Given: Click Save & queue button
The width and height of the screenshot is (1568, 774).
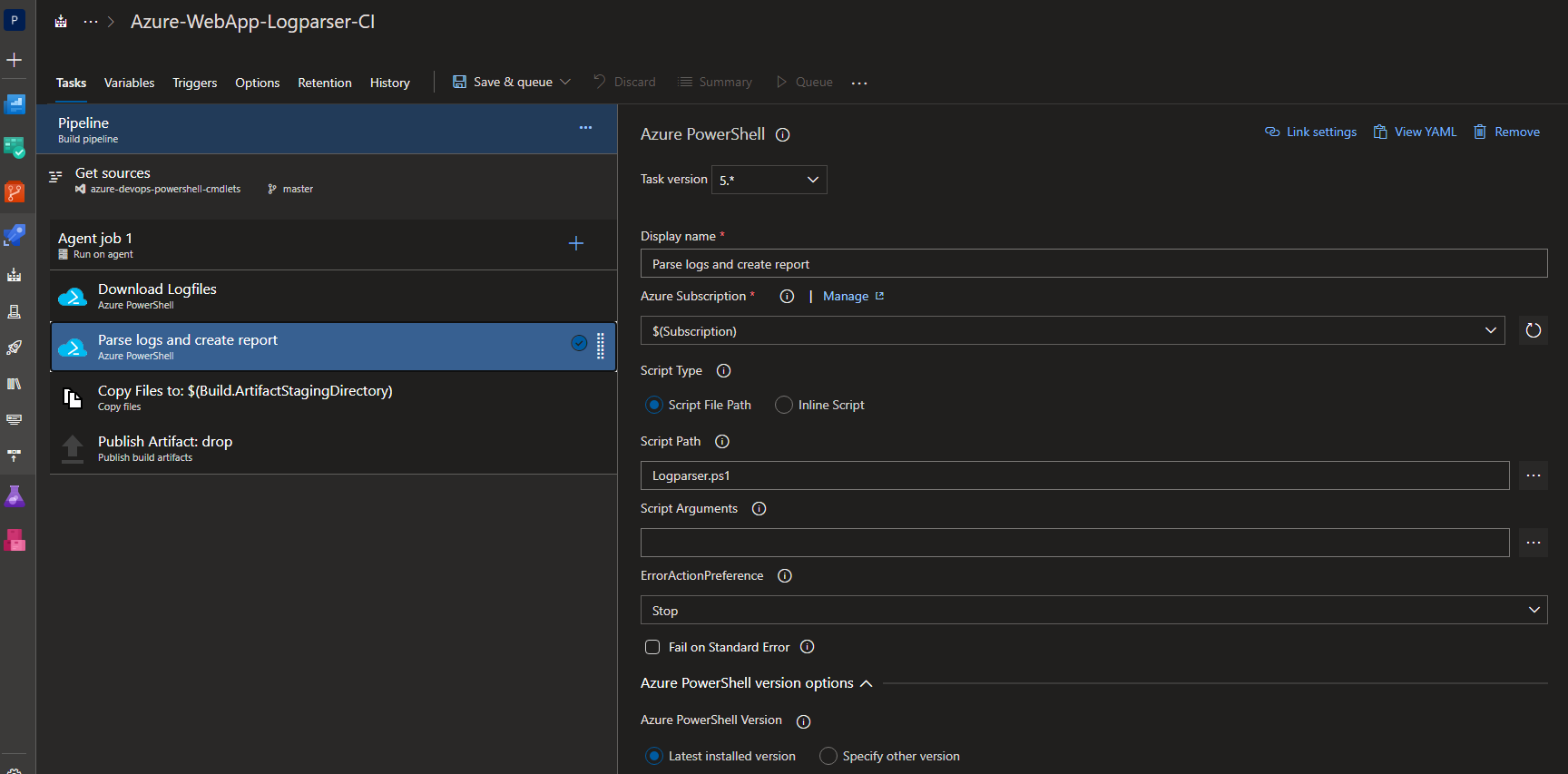Looking at the screenshot, I should (x=502, y=82).
